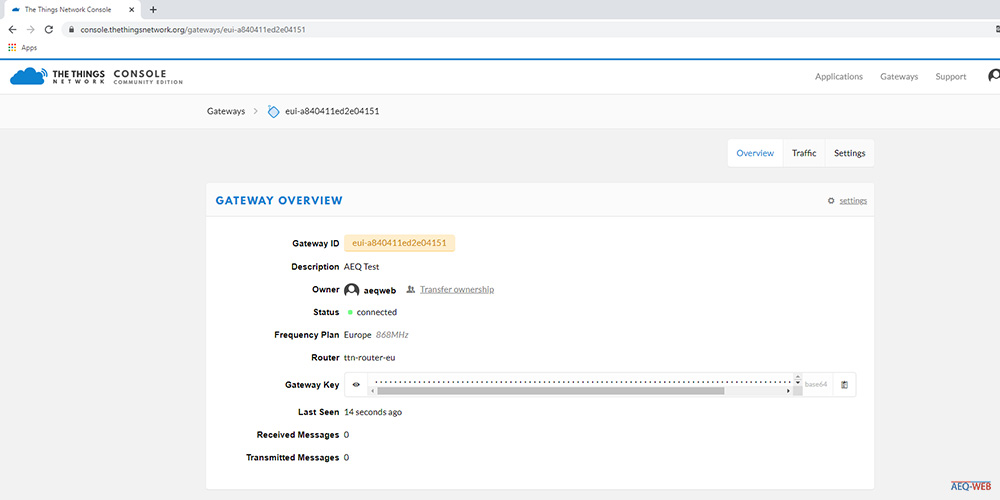Click Last Seen value 14 seconds ago
Viewport: 1000px width, 500px height.
click(x=373, y=412)
